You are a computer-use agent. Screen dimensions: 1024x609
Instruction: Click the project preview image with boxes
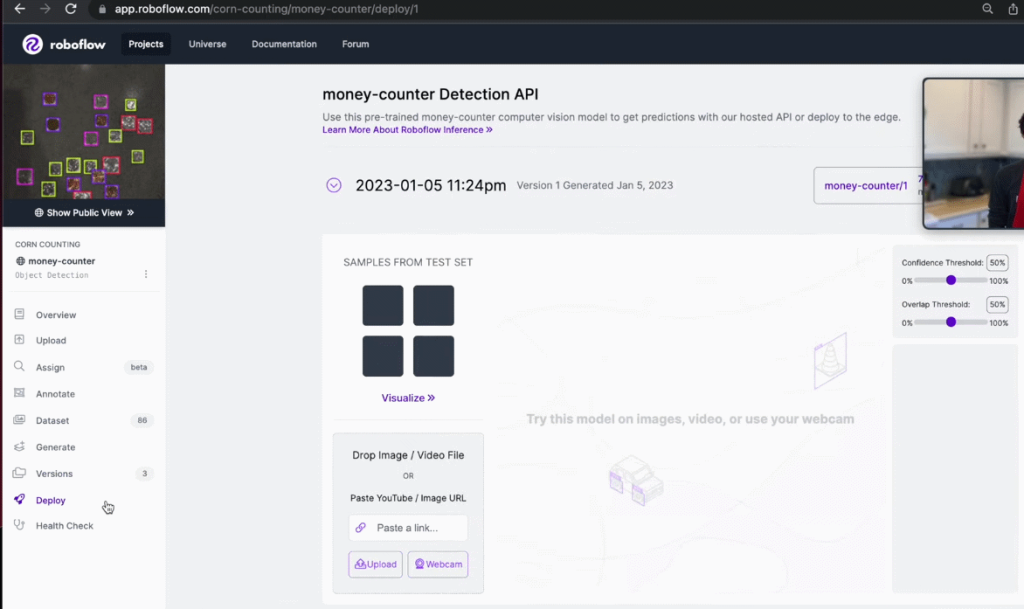84,132
